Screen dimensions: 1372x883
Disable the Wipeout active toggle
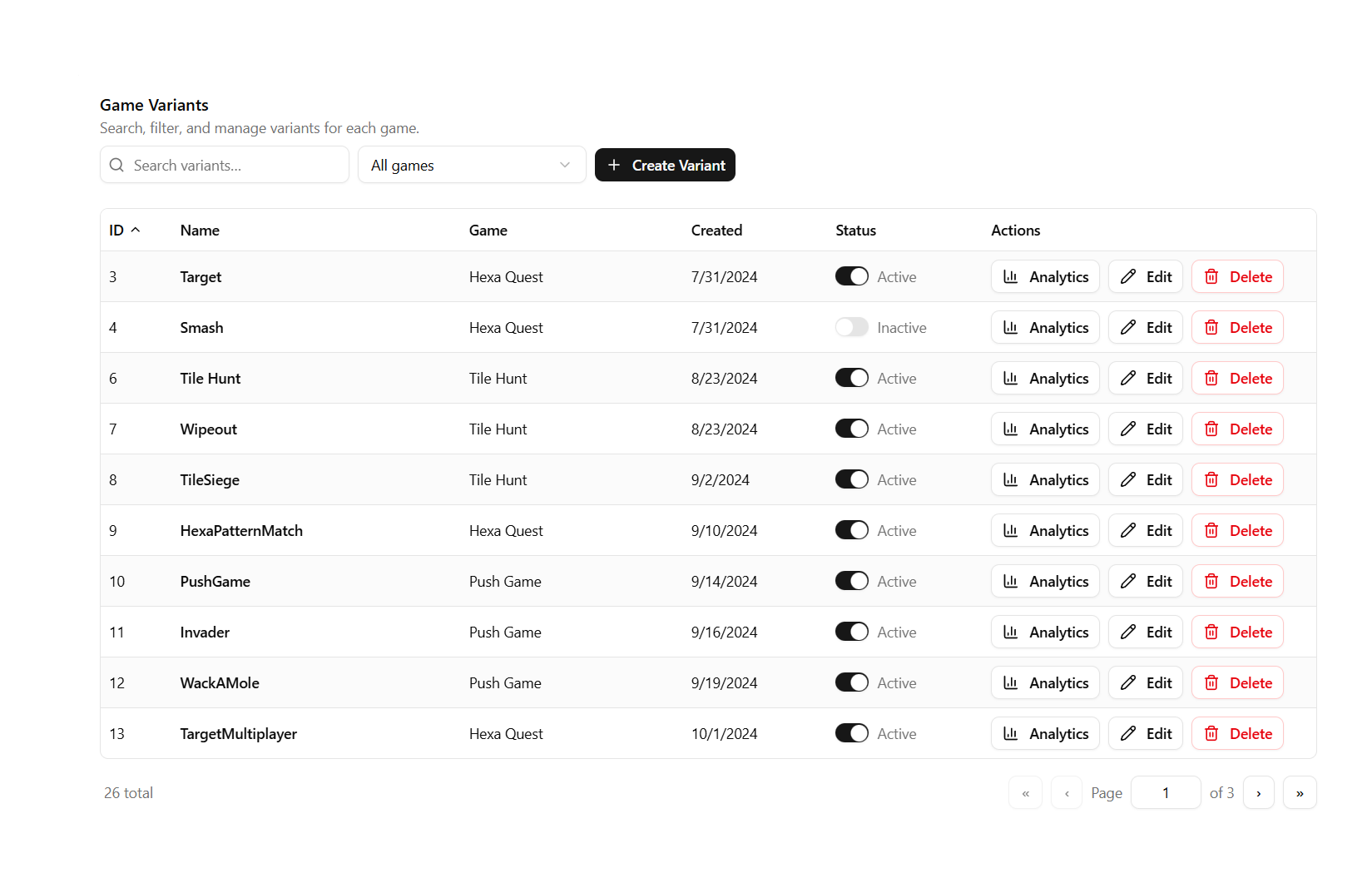coord(851,429)
